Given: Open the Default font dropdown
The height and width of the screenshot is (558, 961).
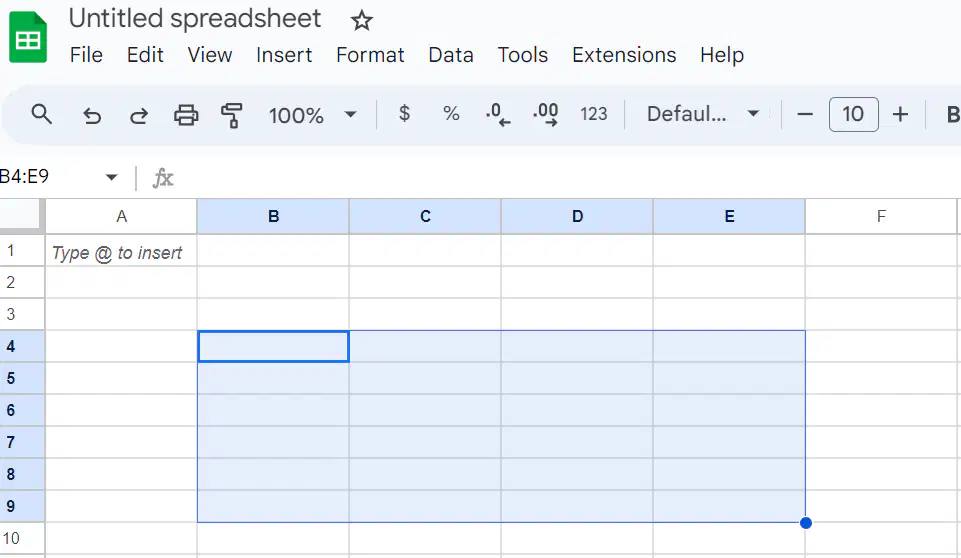Looking at the screenshot, I should (703, 114).
